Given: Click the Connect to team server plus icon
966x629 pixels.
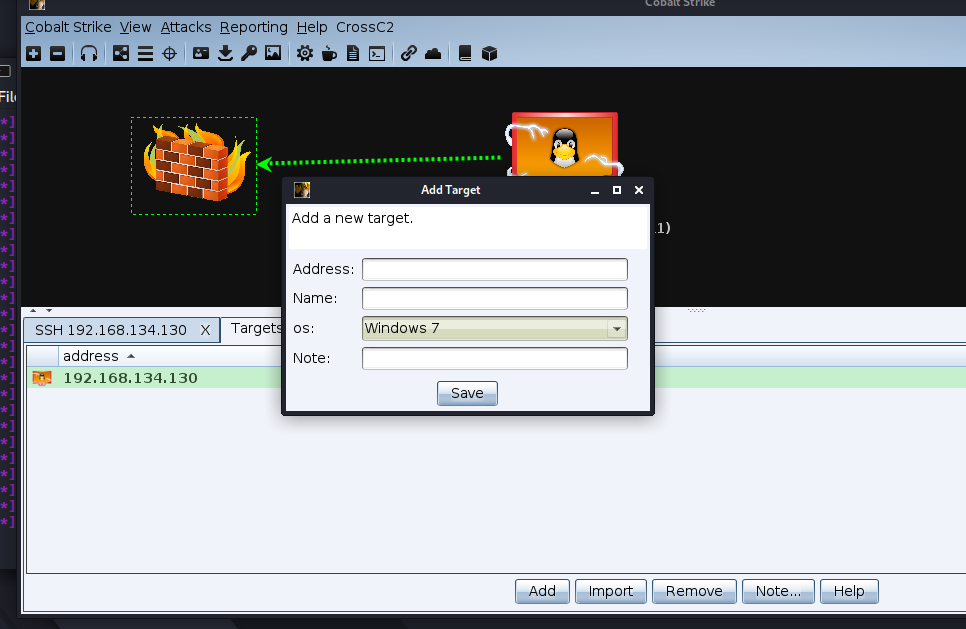Looking at the screenshot, I should tap(34, 54).
